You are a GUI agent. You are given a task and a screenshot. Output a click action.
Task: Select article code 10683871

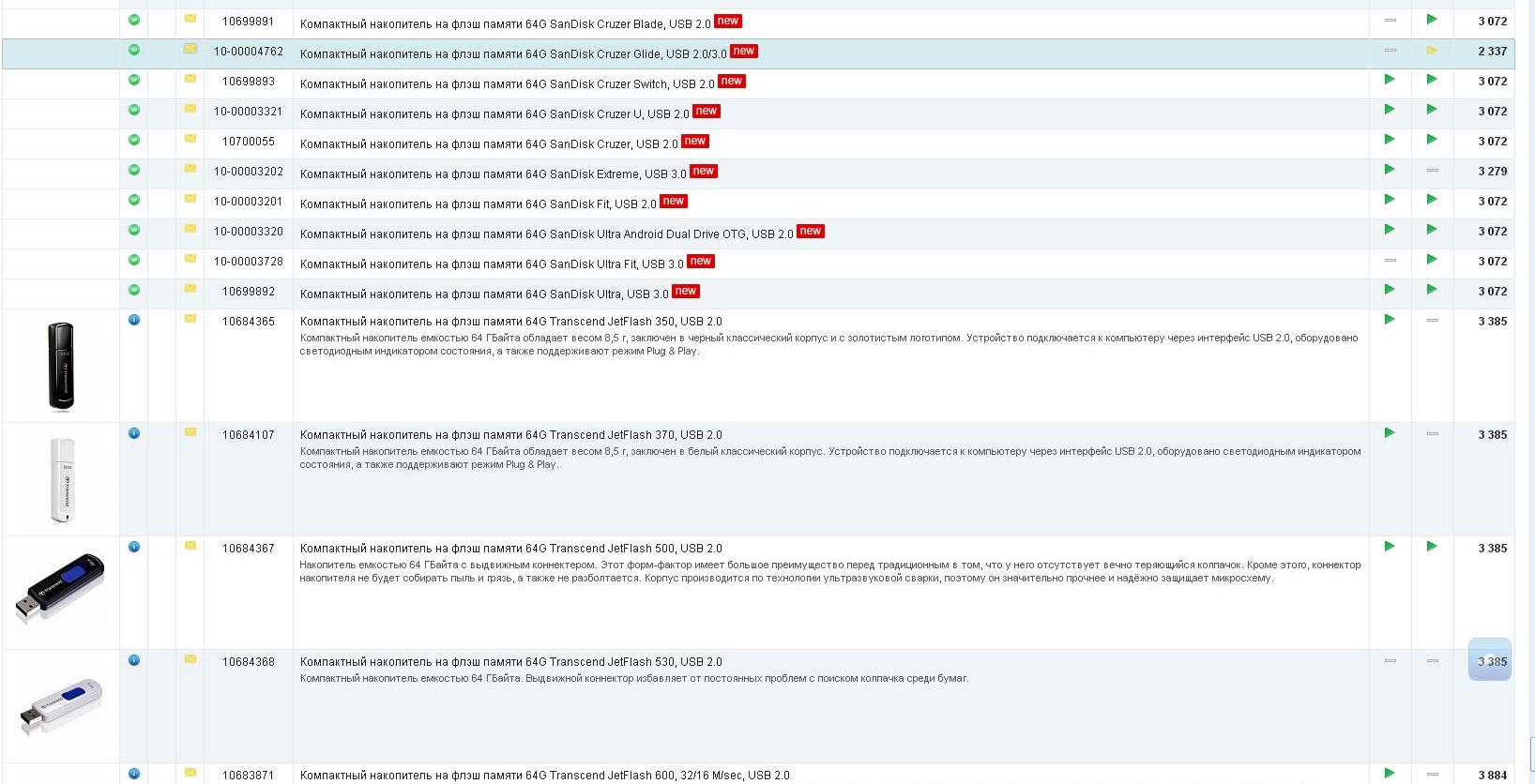(x=249, y=775)
